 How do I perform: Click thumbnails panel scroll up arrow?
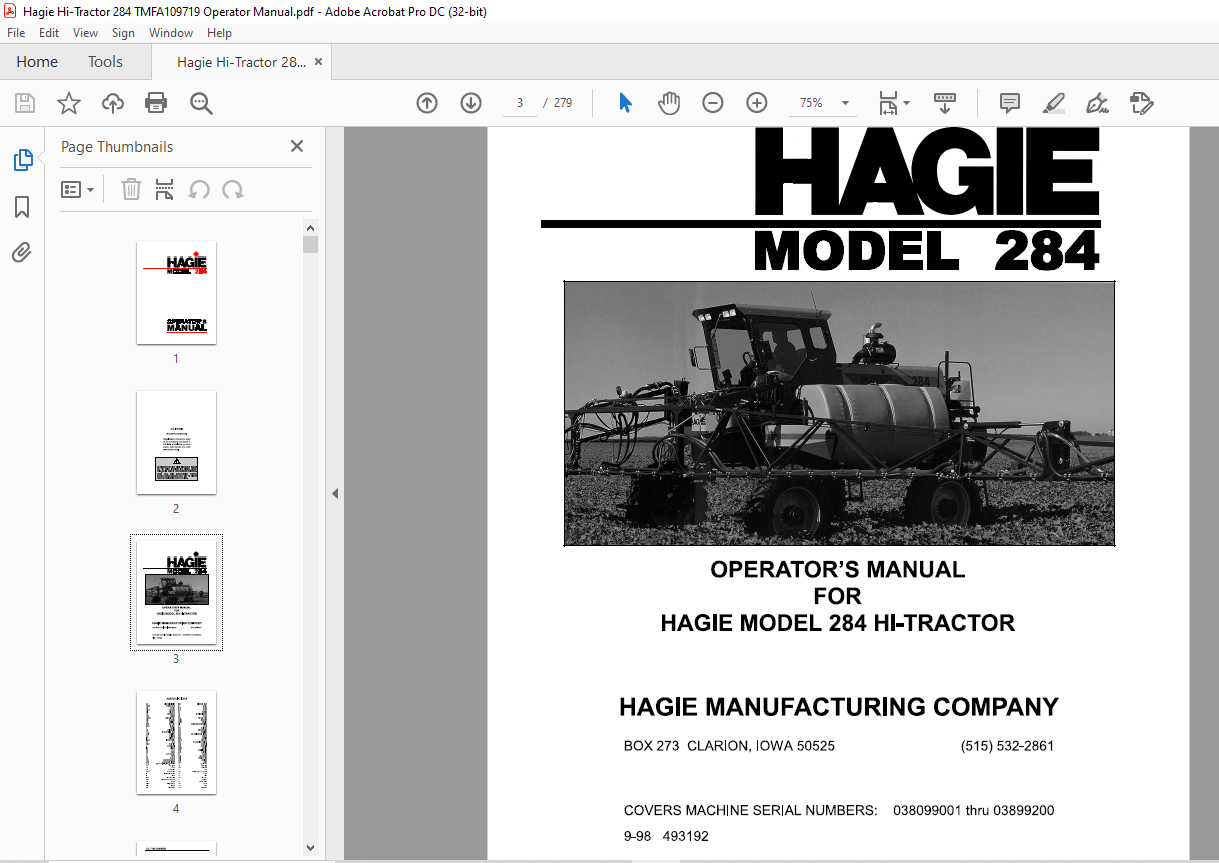[x=310, y=227]
